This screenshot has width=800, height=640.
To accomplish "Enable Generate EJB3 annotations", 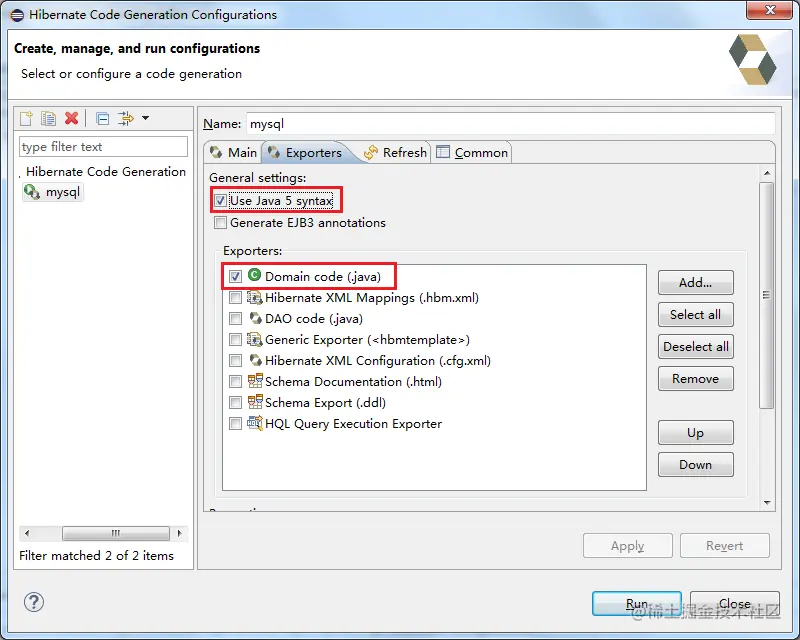I will tap(222, 222).
